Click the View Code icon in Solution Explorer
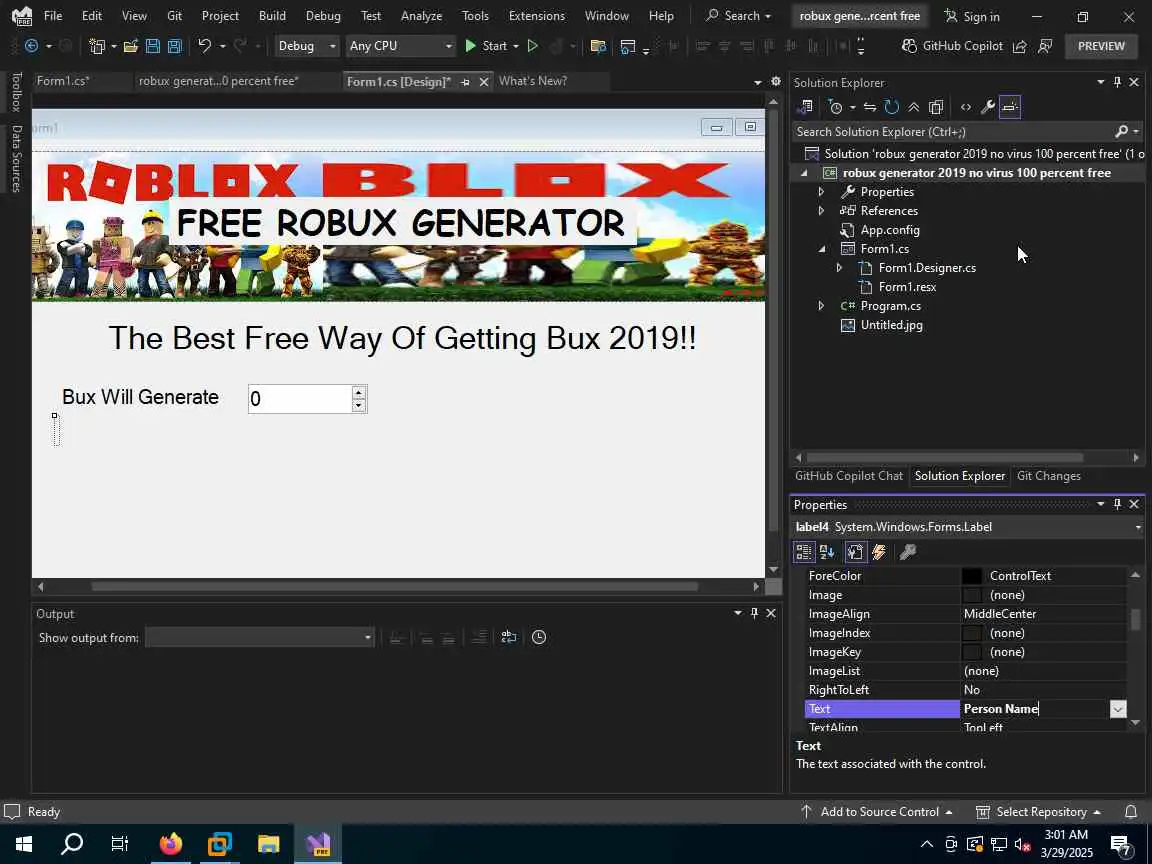This screenshot has width=1152, height=864. 965,107
